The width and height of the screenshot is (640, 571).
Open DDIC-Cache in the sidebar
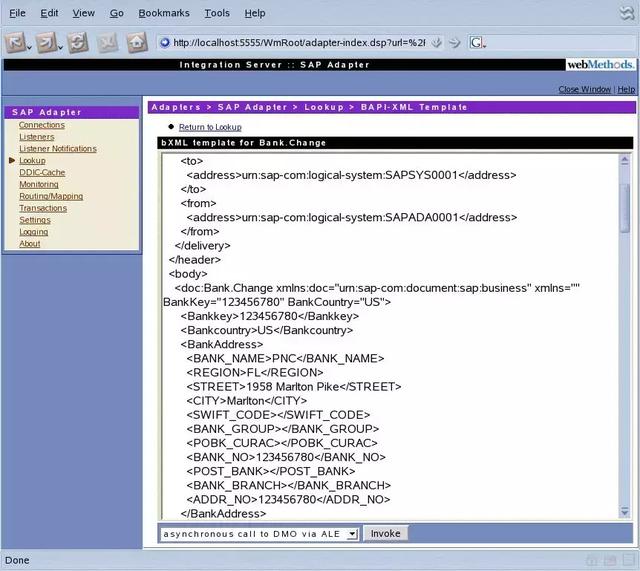click(x=42, y=172)
